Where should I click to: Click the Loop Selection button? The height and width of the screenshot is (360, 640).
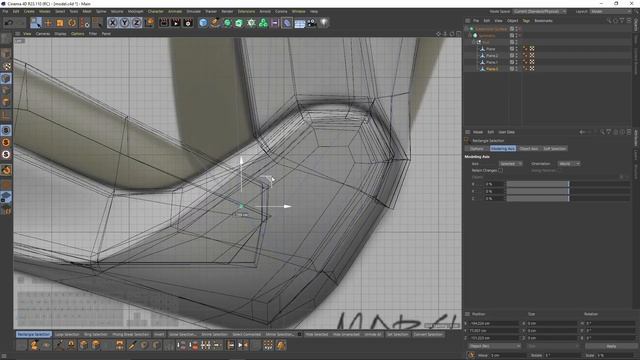(67, 334)
